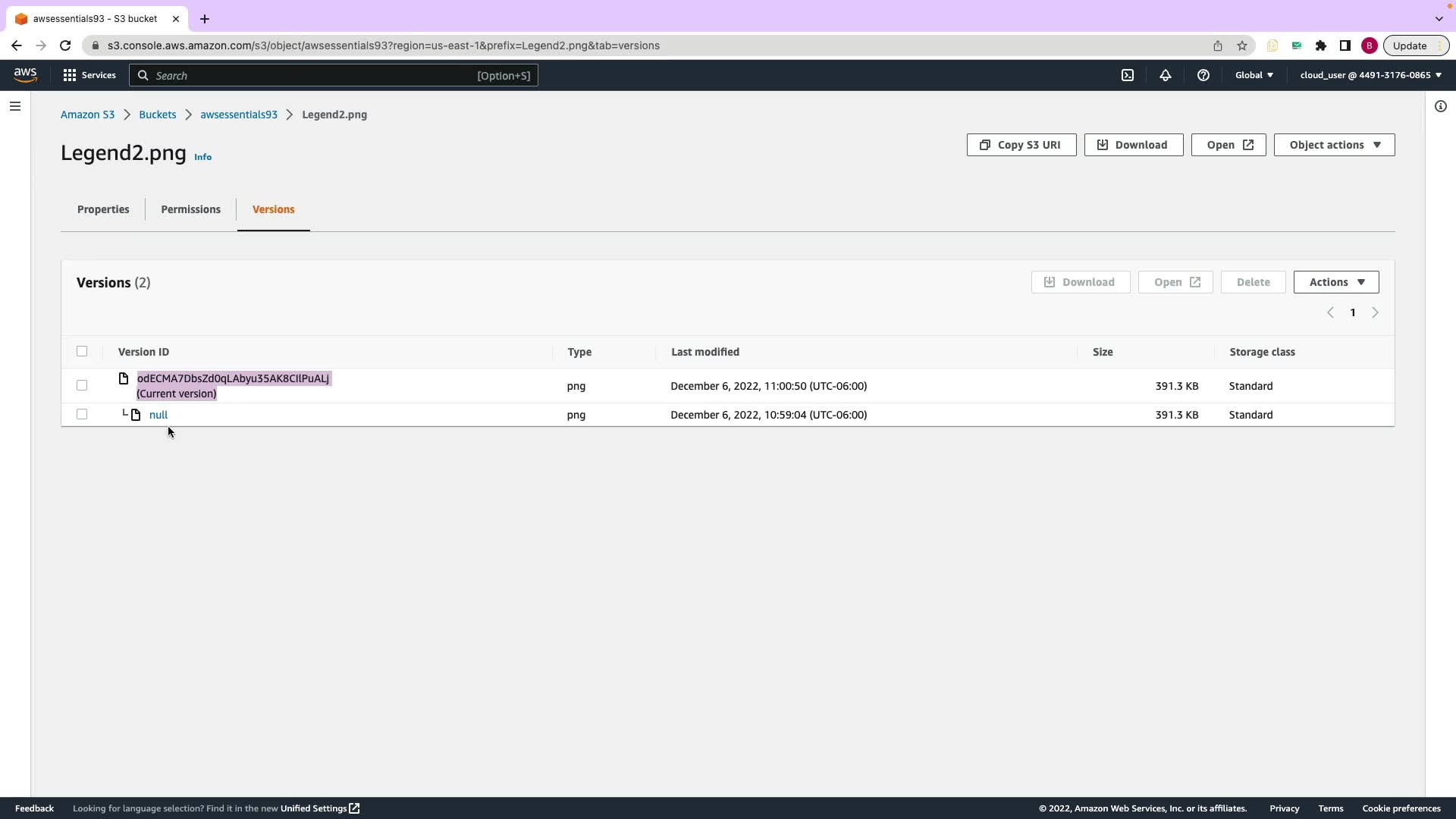
Task: Toggle the left navigation hamburger menu
Action: coord(15,106)
